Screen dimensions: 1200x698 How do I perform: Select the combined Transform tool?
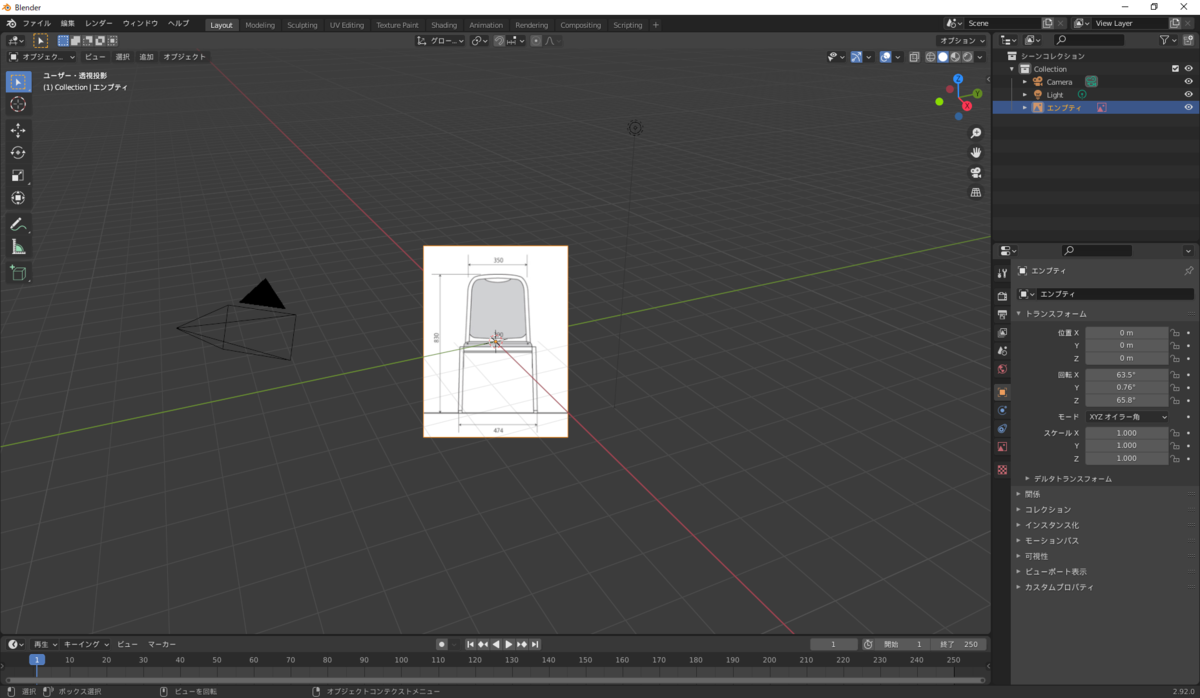(18, 198)
